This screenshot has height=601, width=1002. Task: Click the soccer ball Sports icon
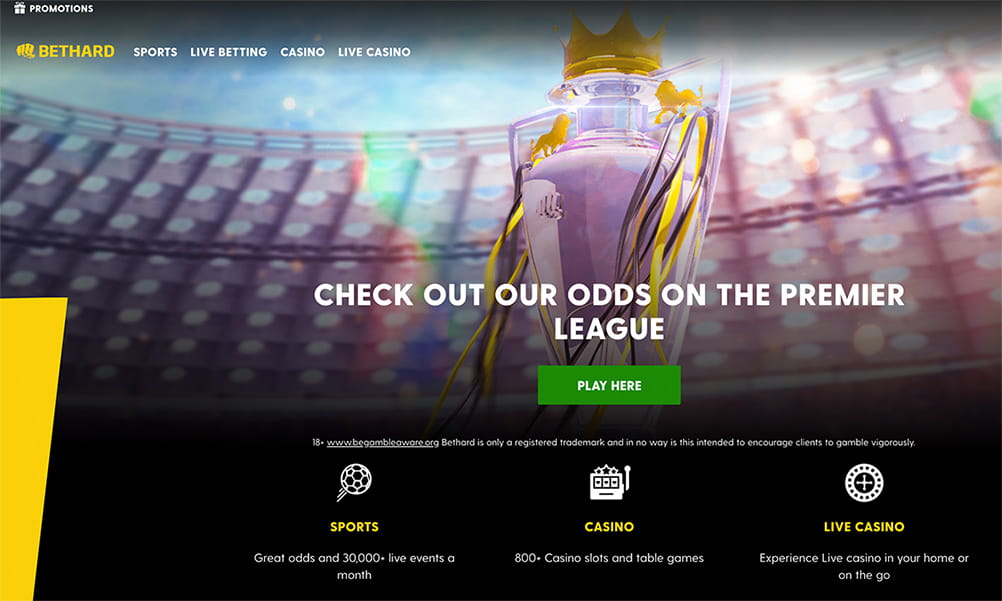pos(354,481)
